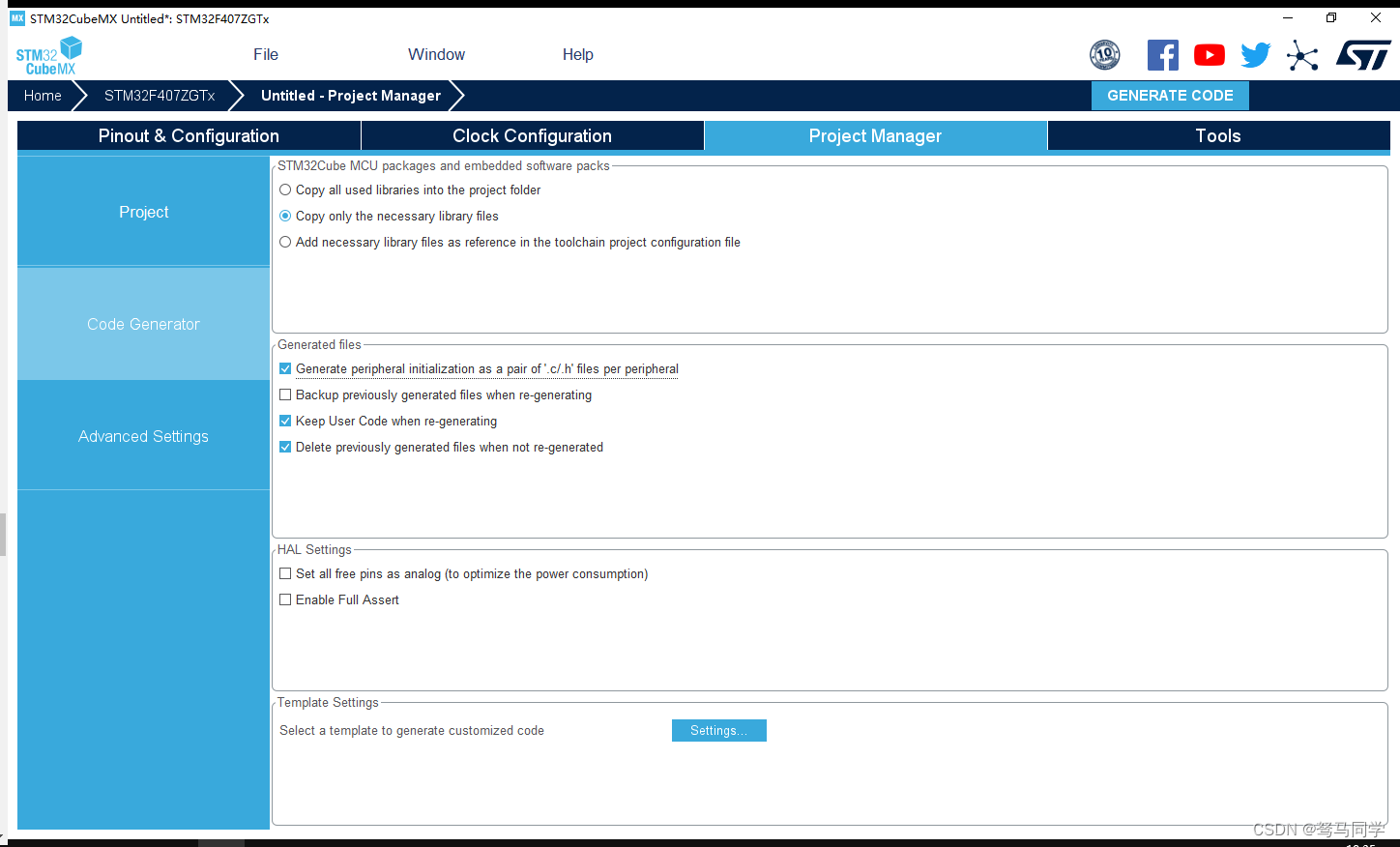Open the ST 10 years anniversary badge

[x=1105, y=55]
